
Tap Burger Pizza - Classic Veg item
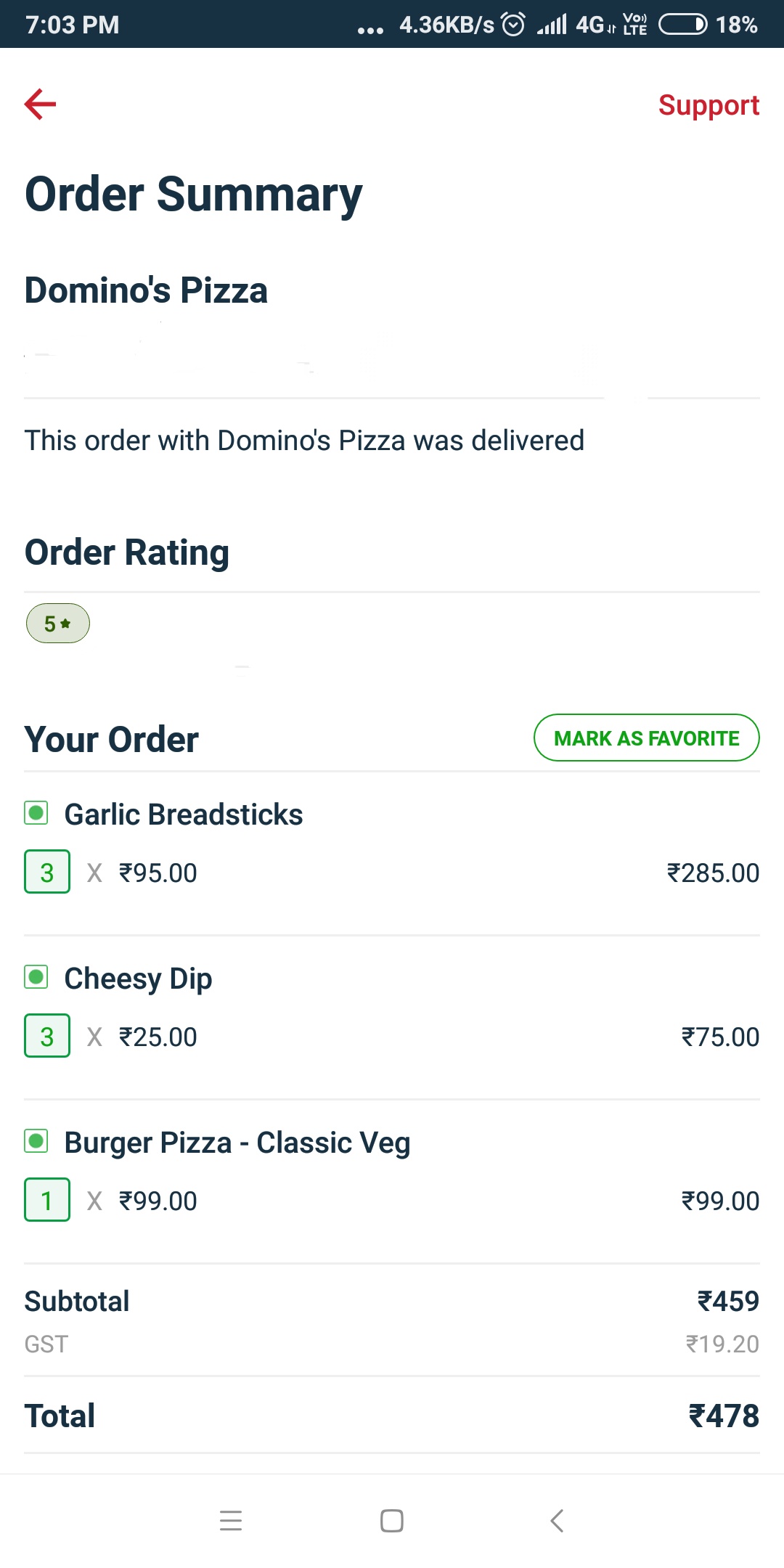[x=237, y=1143]
